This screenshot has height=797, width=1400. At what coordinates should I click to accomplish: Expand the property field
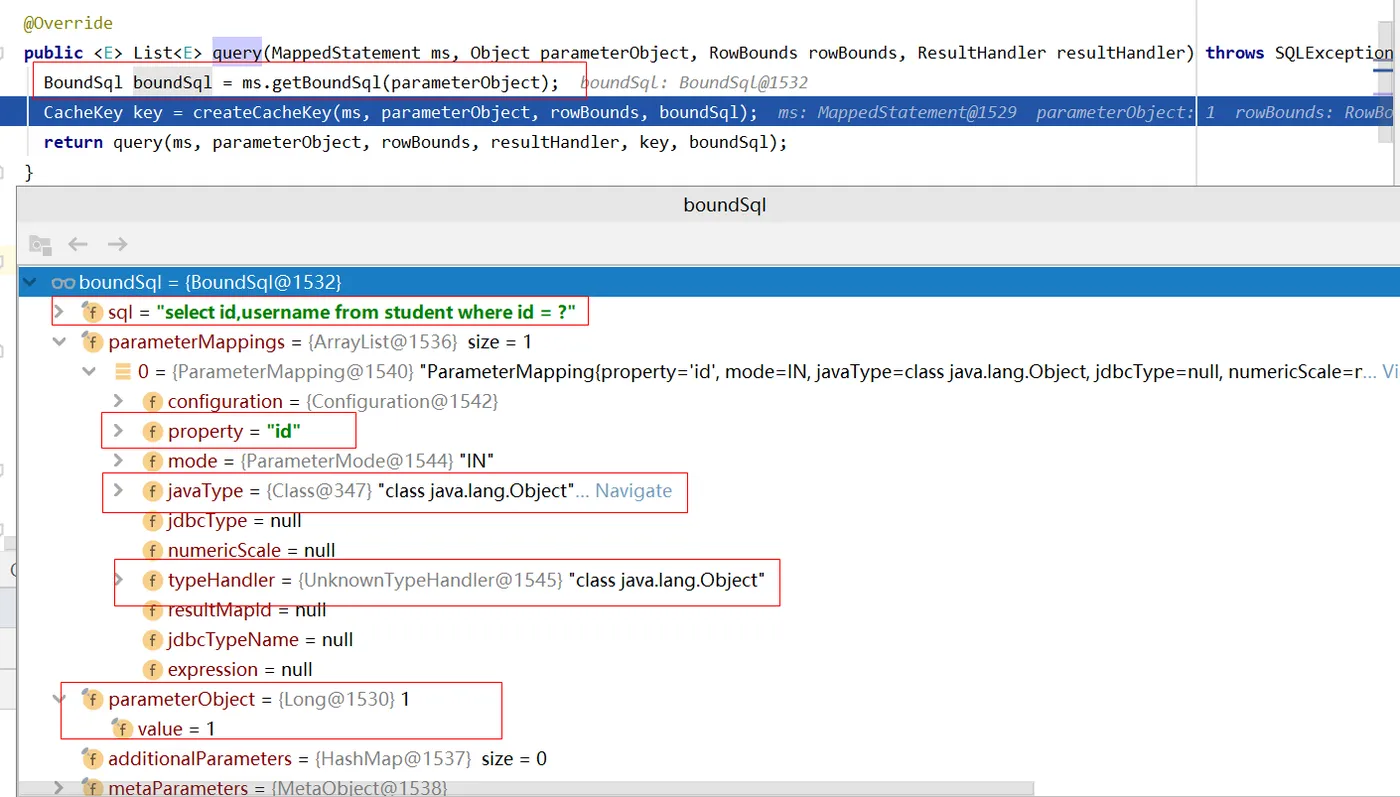(119, 431)
